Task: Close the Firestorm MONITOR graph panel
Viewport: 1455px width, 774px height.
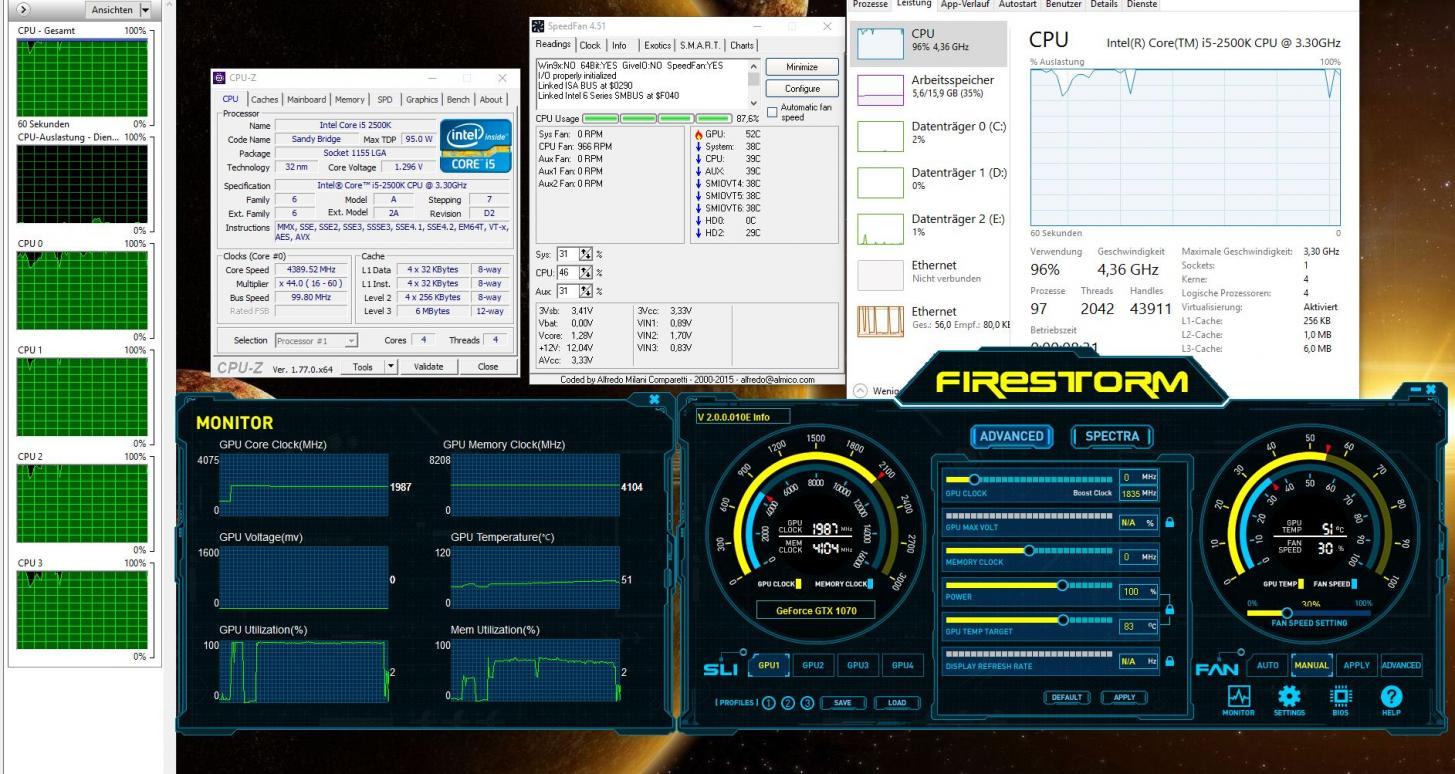Action: point(654,399)
